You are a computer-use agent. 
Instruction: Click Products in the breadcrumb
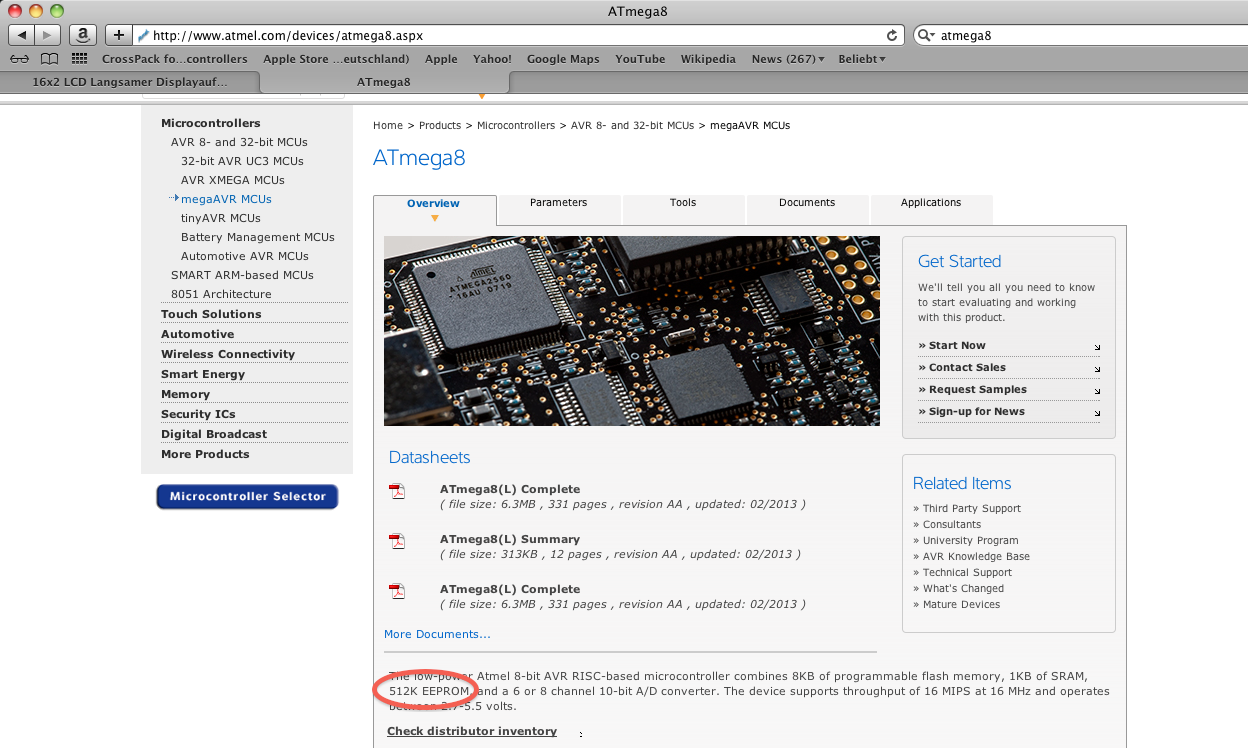click(440, 126)
